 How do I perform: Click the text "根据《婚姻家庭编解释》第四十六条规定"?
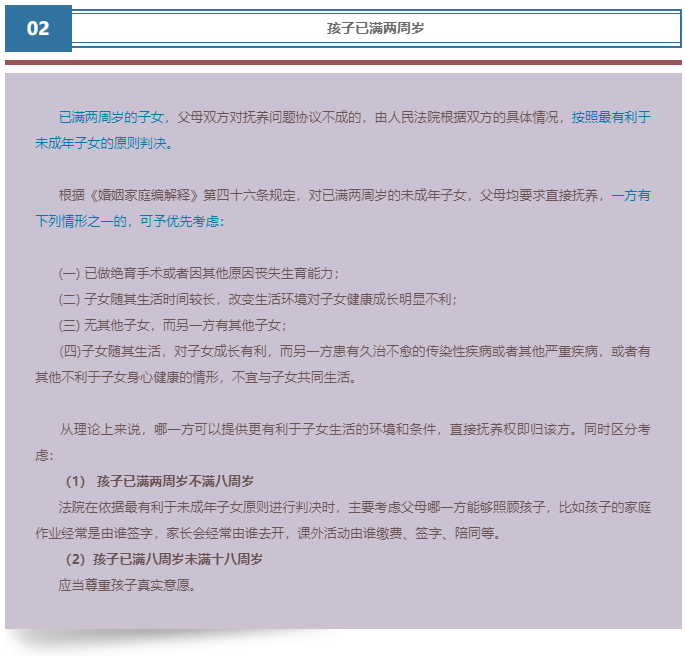tap(177, 195)
